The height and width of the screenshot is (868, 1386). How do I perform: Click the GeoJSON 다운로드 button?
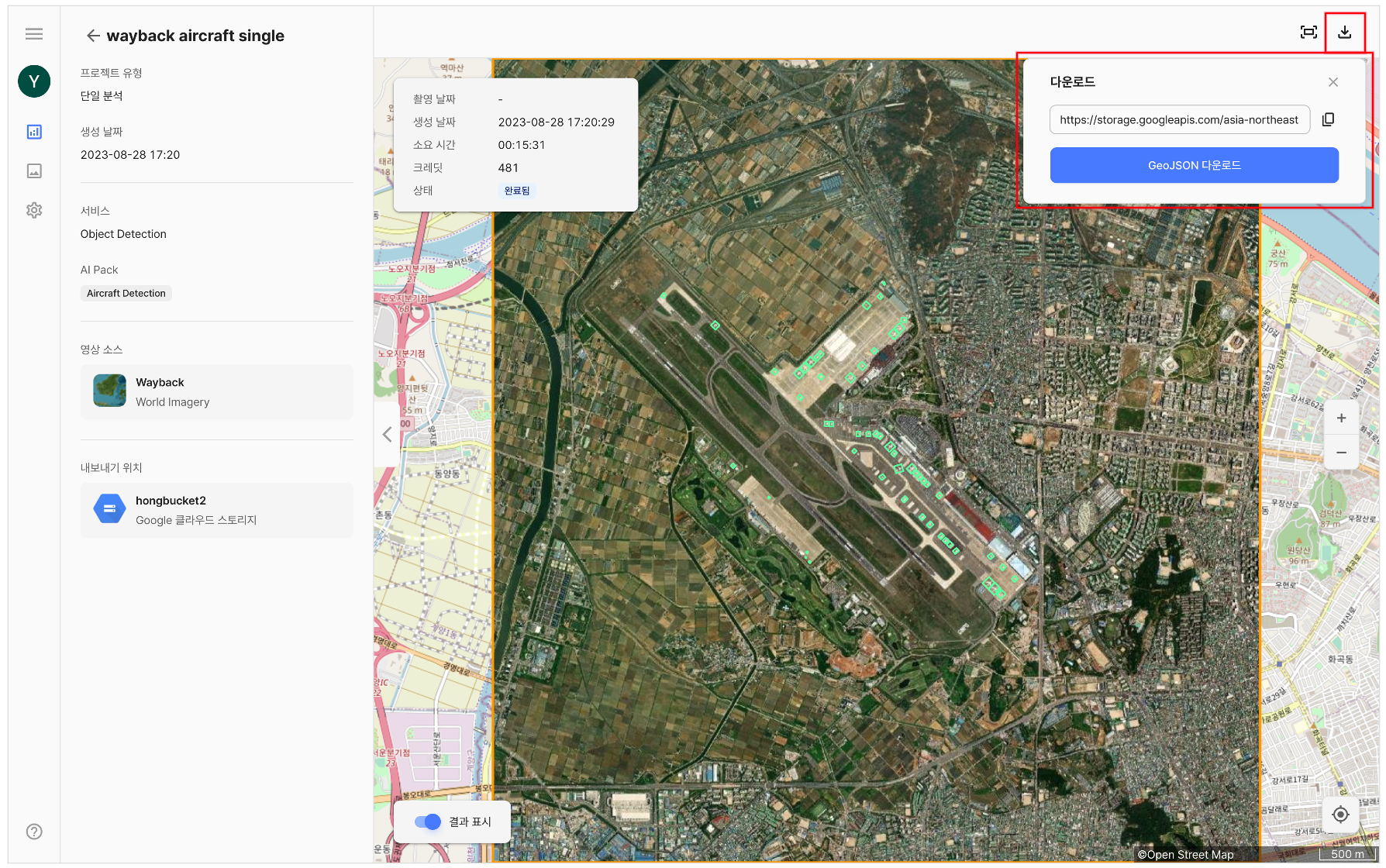(1194, 165)
